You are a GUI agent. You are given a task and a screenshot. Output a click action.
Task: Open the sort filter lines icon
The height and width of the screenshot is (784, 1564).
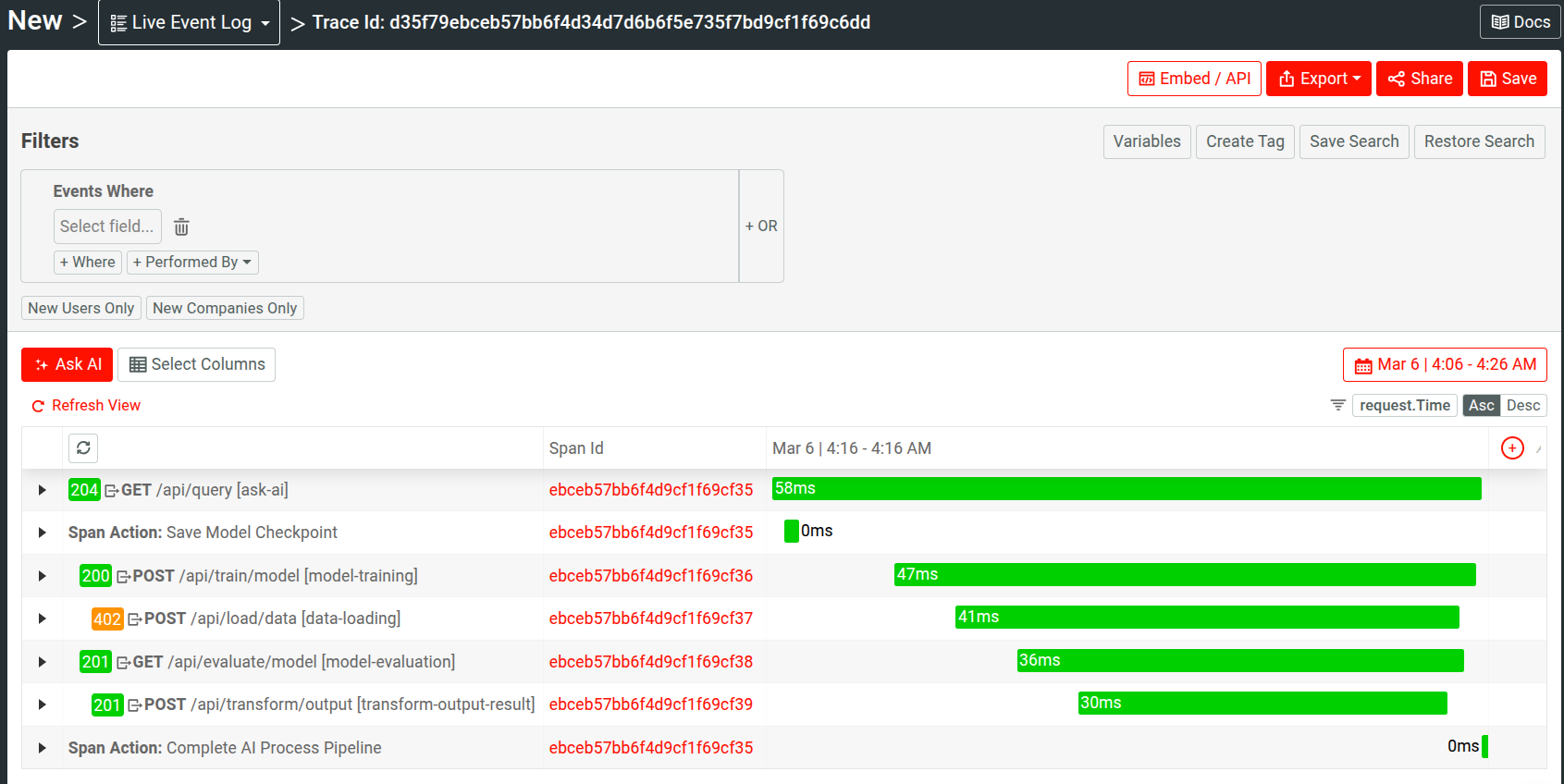coord(1337,405)
